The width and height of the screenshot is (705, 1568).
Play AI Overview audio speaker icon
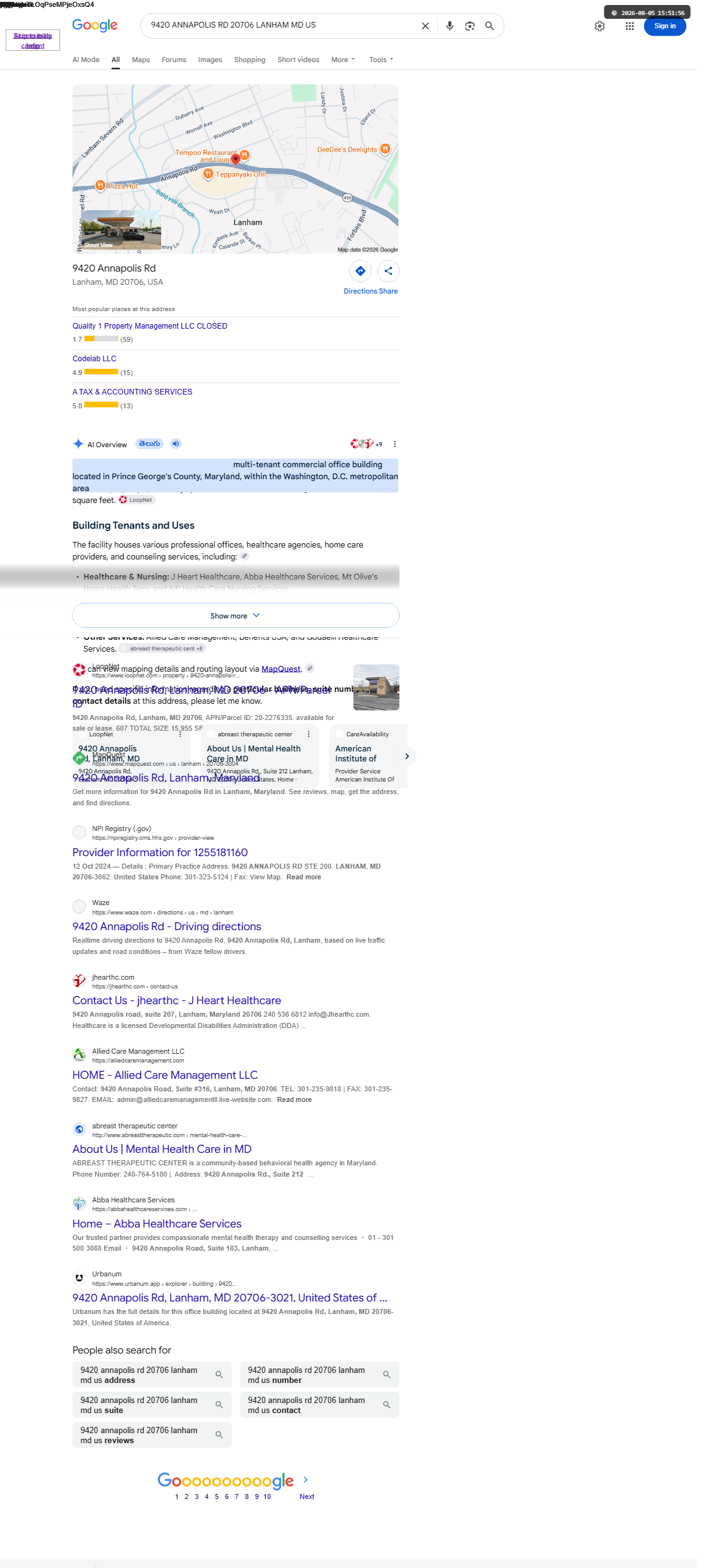tap(176, 443)
